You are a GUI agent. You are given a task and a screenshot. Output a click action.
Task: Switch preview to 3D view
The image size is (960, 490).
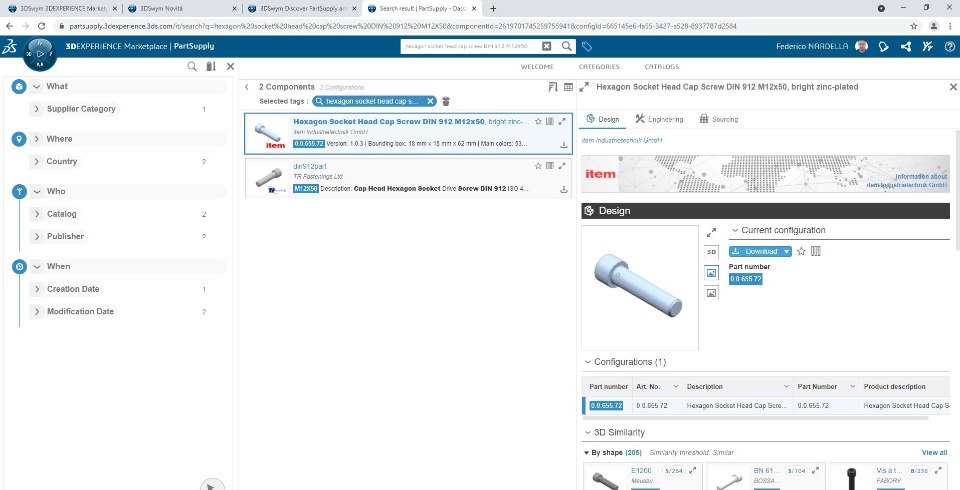click(x=711, y=252)
